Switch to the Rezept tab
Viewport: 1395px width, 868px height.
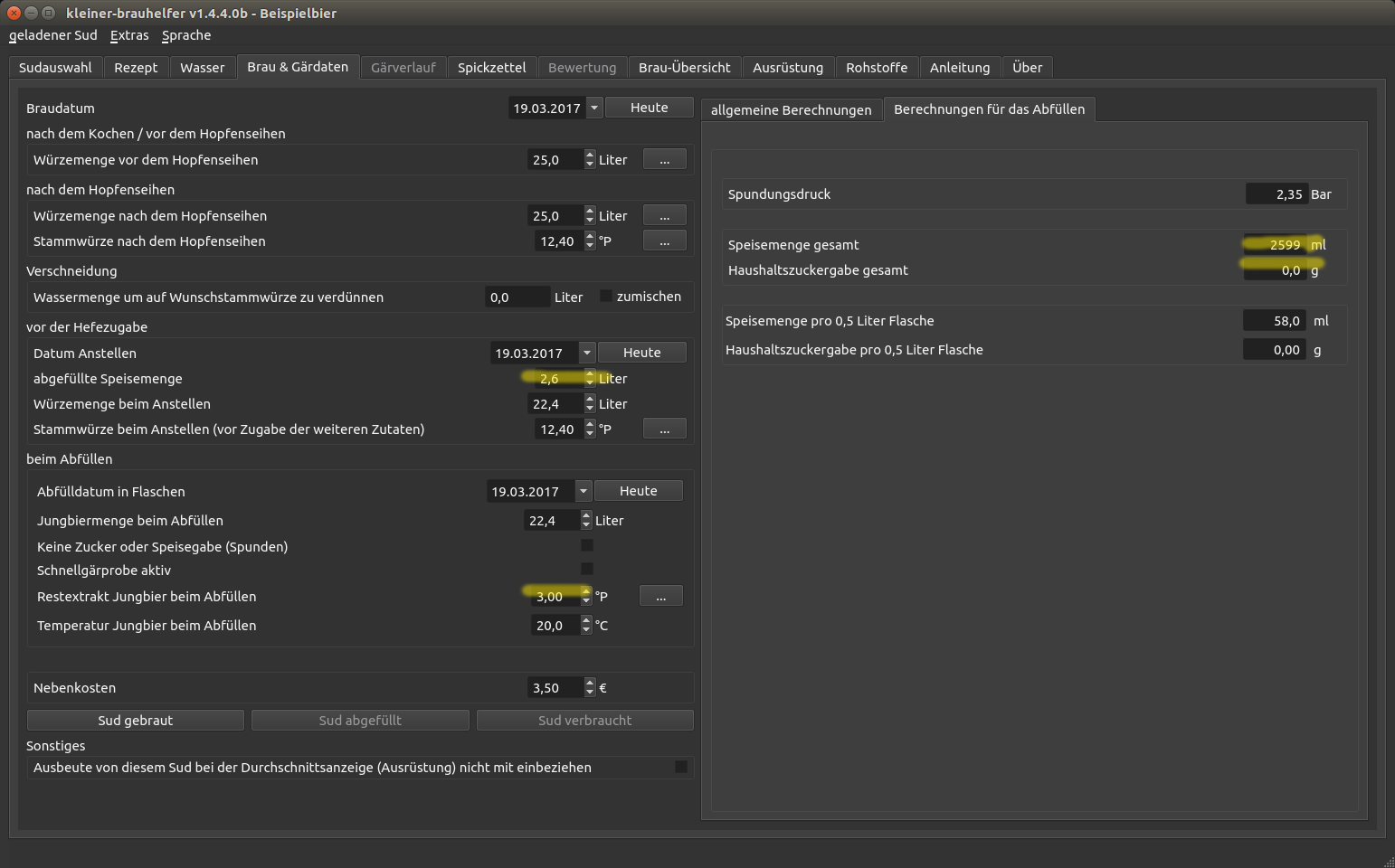[136, 68]
